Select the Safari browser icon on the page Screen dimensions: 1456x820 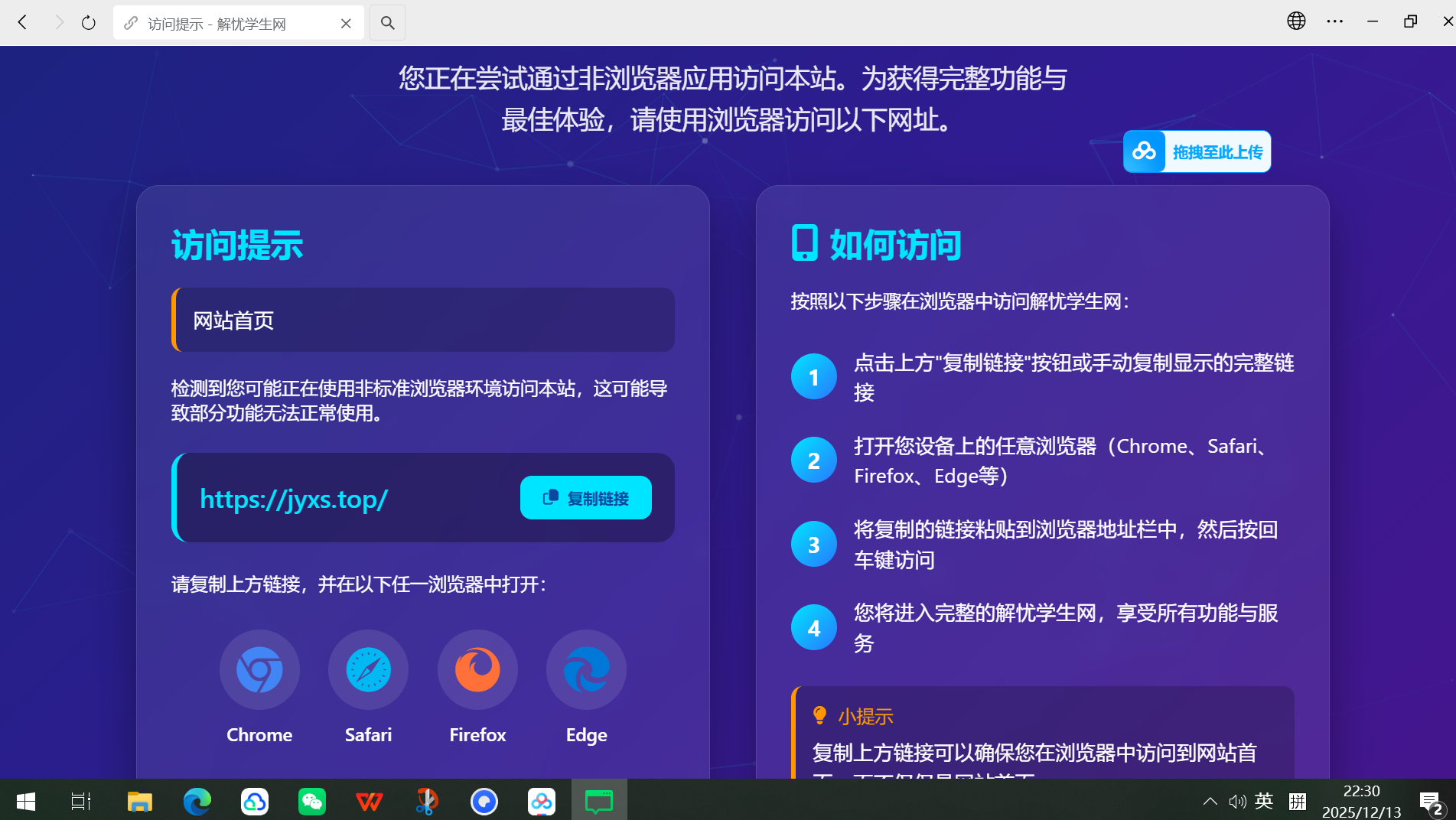pyautogui.click(x=368, y=669)
